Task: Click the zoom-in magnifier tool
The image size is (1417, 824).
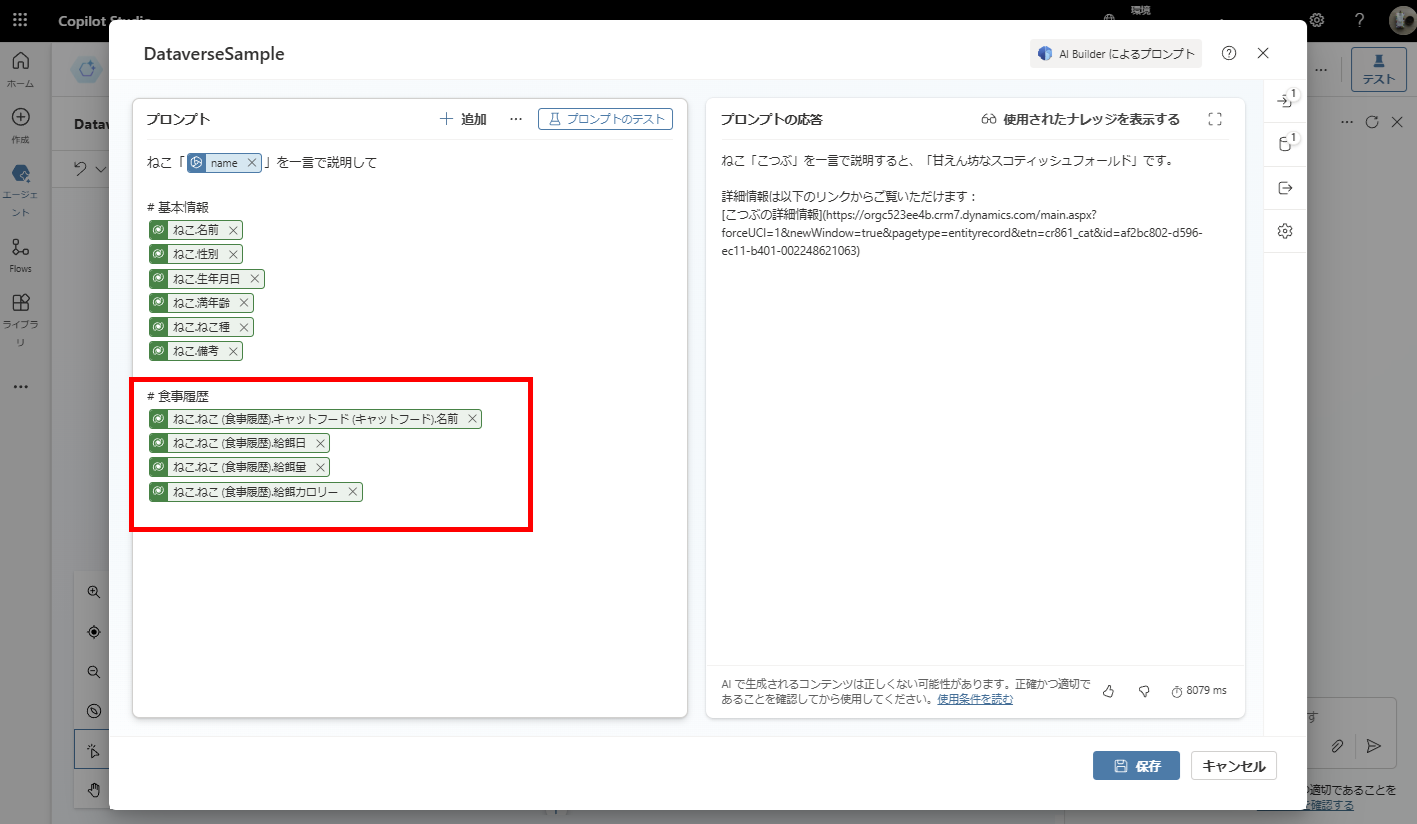Action: [x=93, y=591]
